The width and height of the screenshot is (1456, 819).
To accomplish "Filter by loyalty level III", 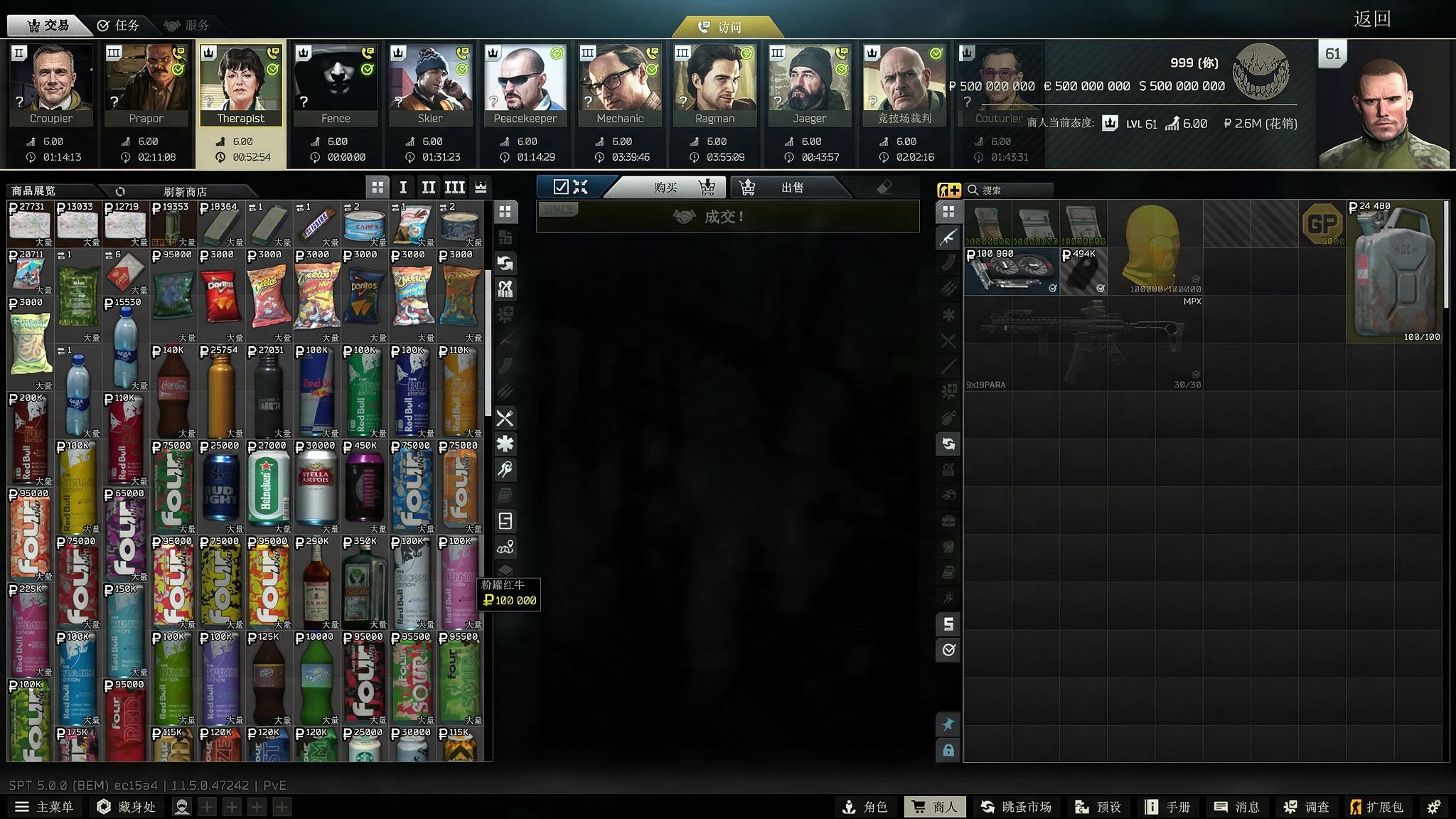I will click(454, 188).
